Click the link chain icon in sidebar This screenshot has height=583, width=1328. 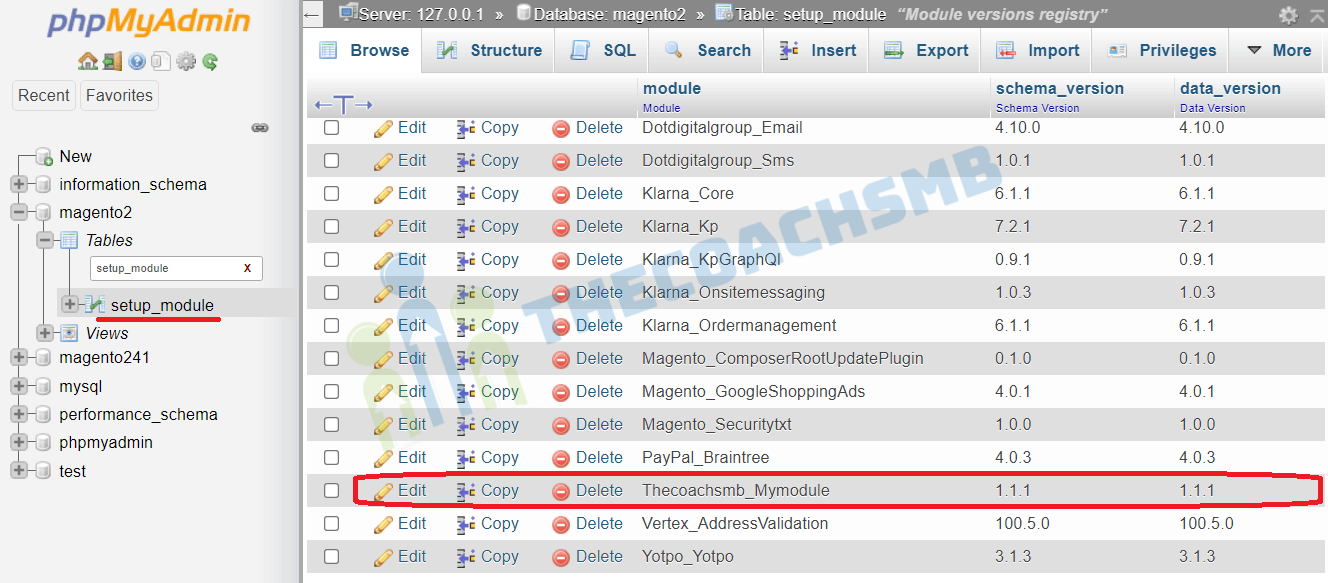pos(260,128)
